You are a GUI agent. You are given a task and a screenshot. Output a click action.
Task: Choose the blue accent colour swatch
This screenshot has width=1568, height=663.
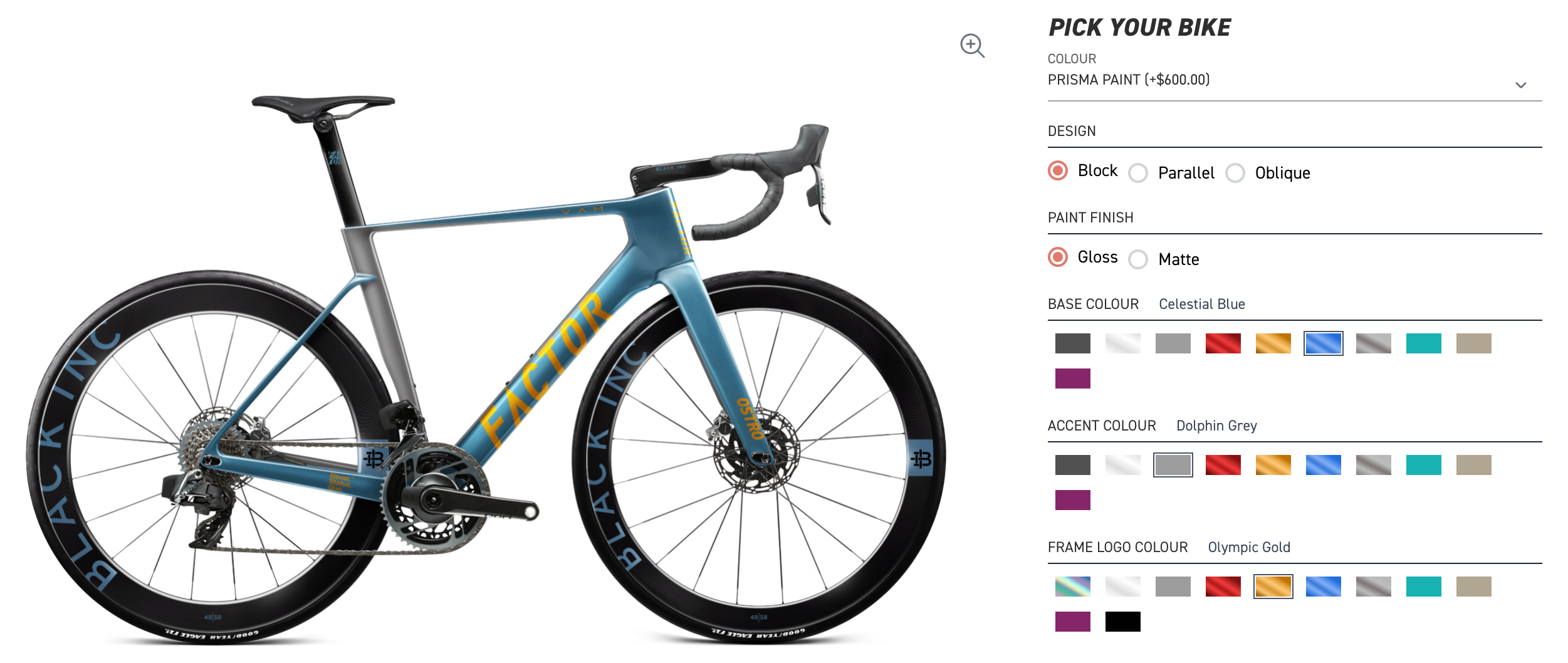click(1323, 465)
